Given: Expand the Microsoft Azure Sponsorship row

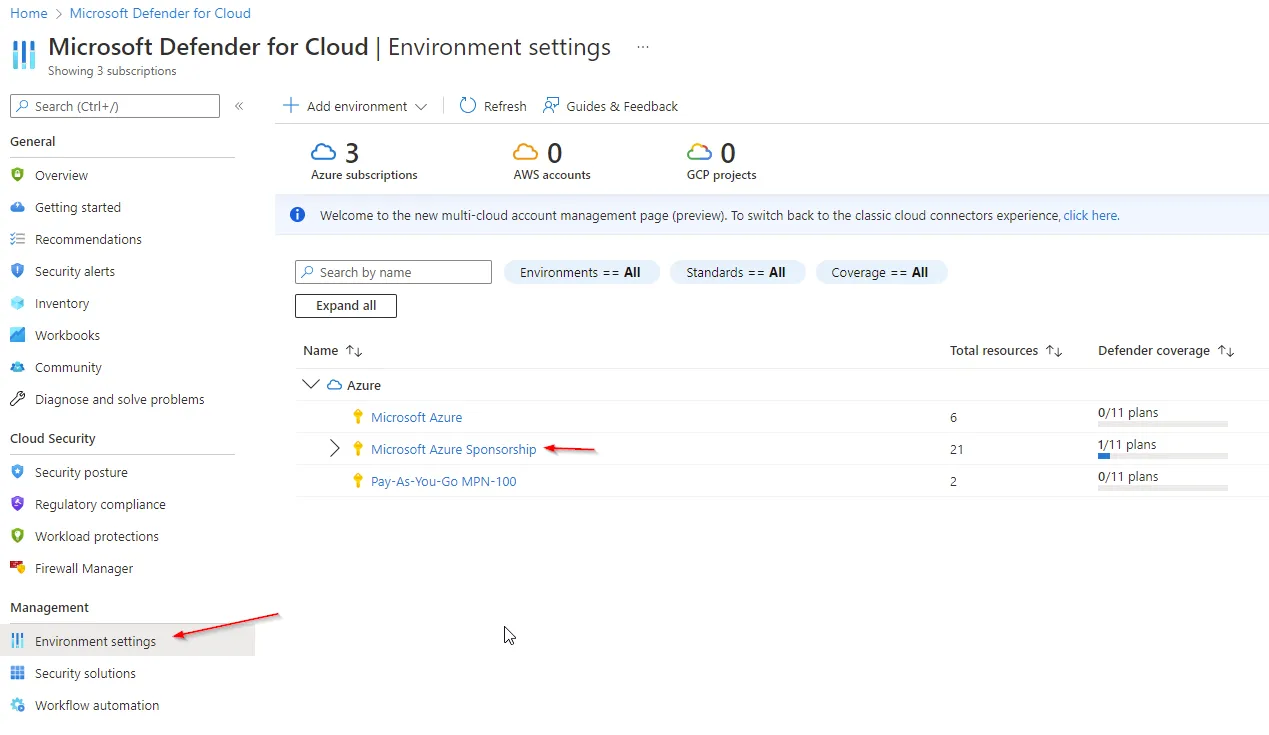Looking at the screenshot, I should click(335, 449).
